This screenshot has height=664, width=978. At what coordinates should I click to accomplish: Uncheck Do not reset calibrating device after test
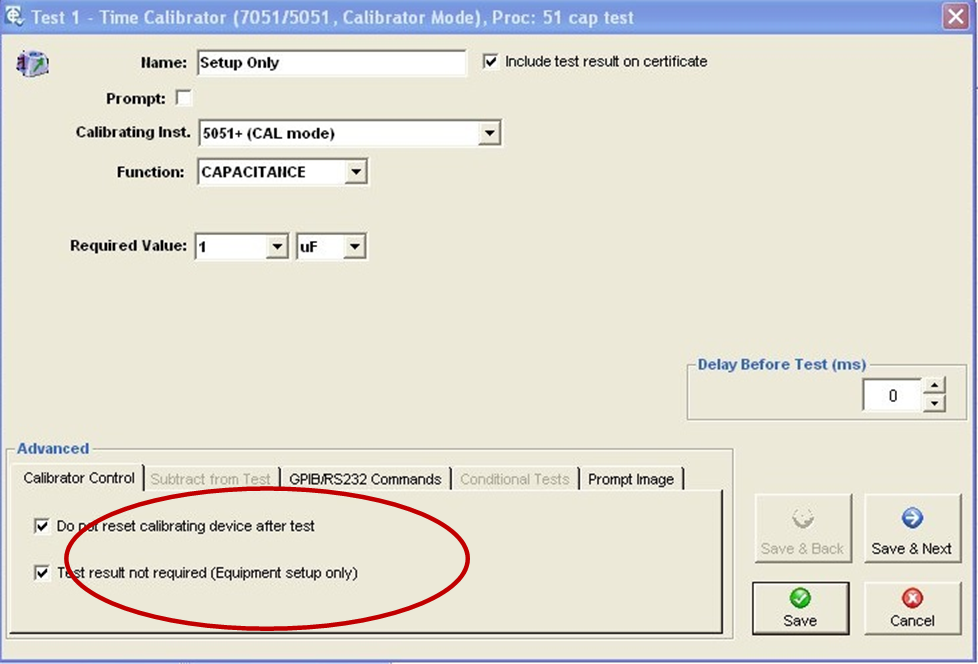point(42,525)
